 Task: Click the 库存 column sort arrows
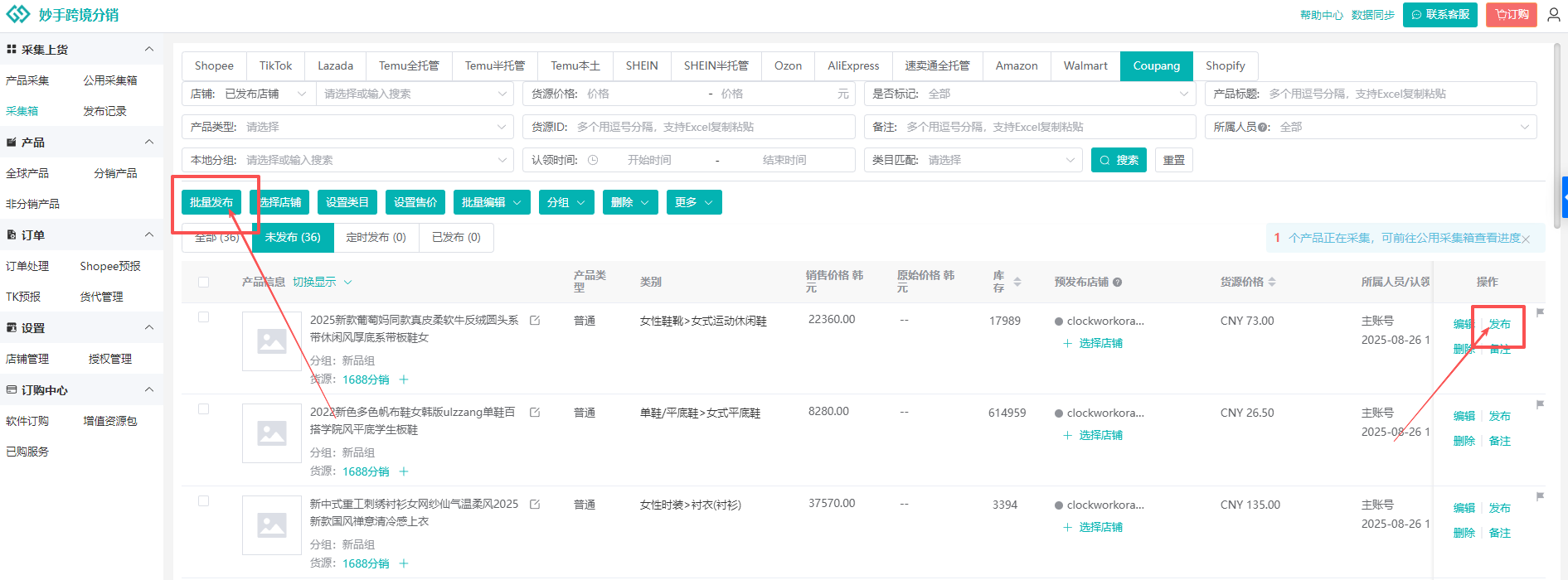click(1017, 282)
